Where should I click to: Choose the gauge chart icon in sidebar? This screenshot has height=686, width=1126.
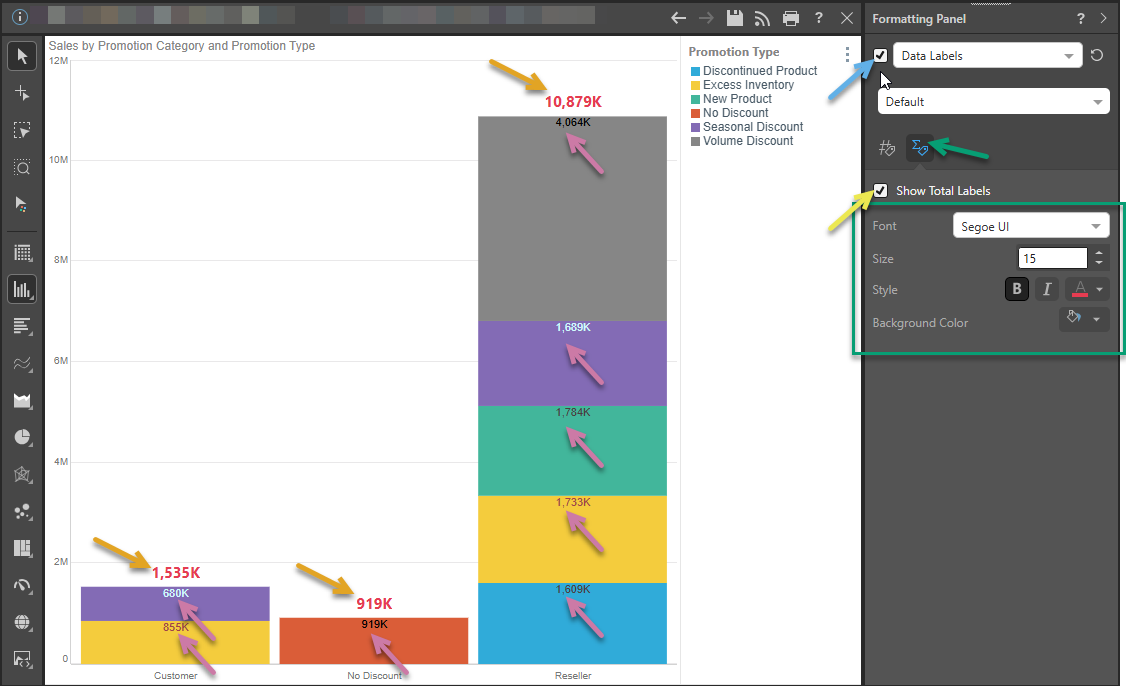coord(22,585)
